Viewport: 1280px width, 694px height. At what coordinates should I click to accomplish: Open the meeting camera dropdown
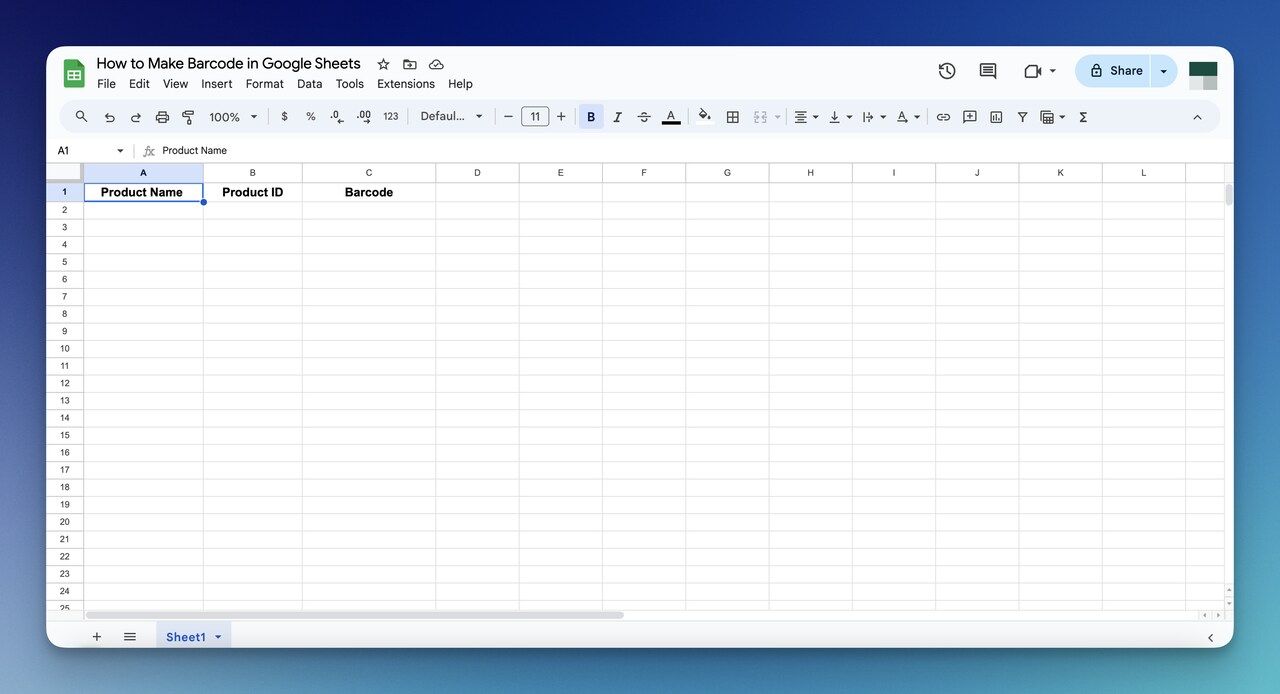(1053, 71)
